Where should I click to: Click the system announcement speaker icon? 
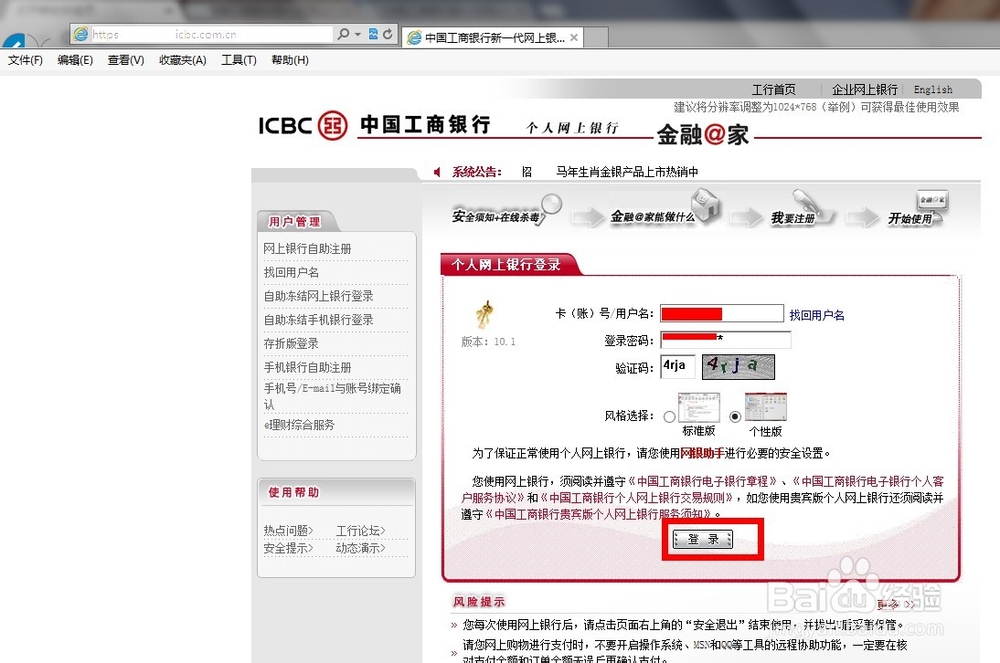point(438,171)
